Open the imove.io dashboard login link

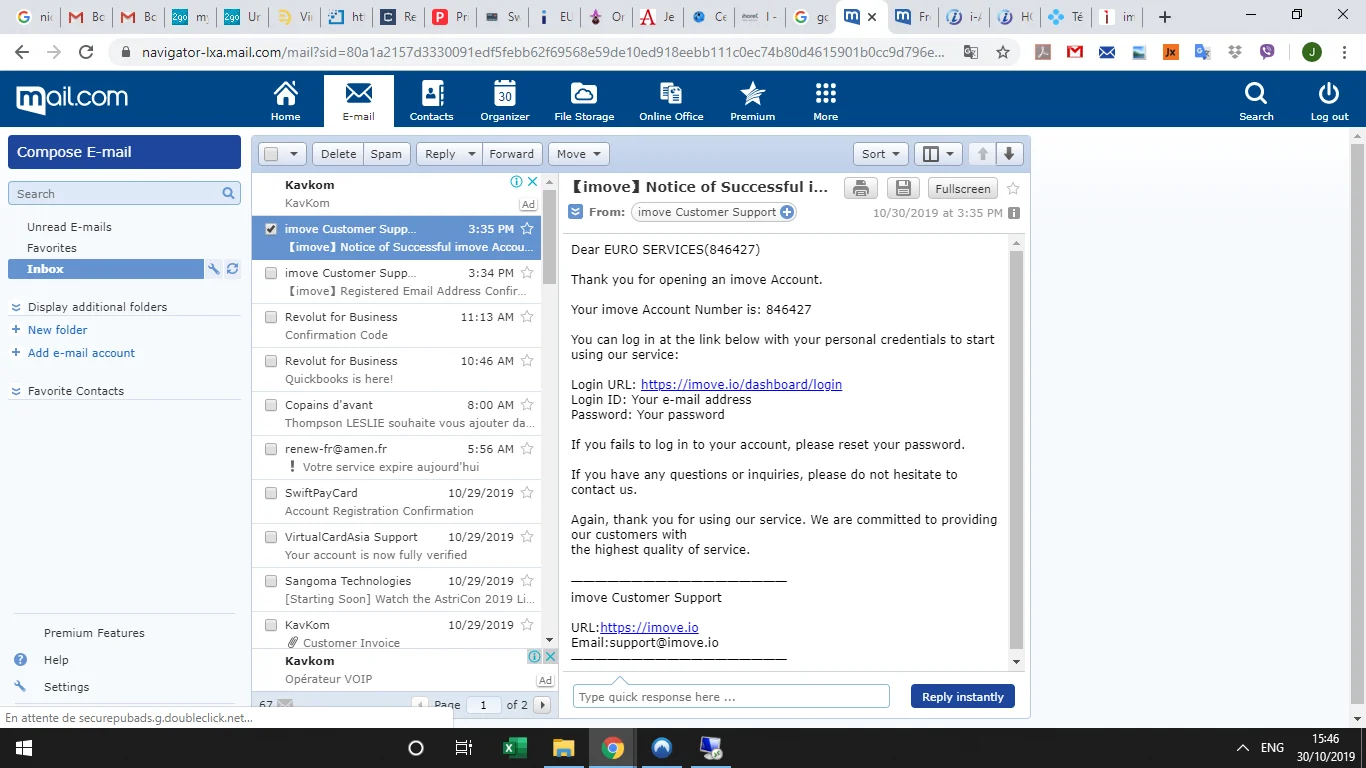pos(741,384)
